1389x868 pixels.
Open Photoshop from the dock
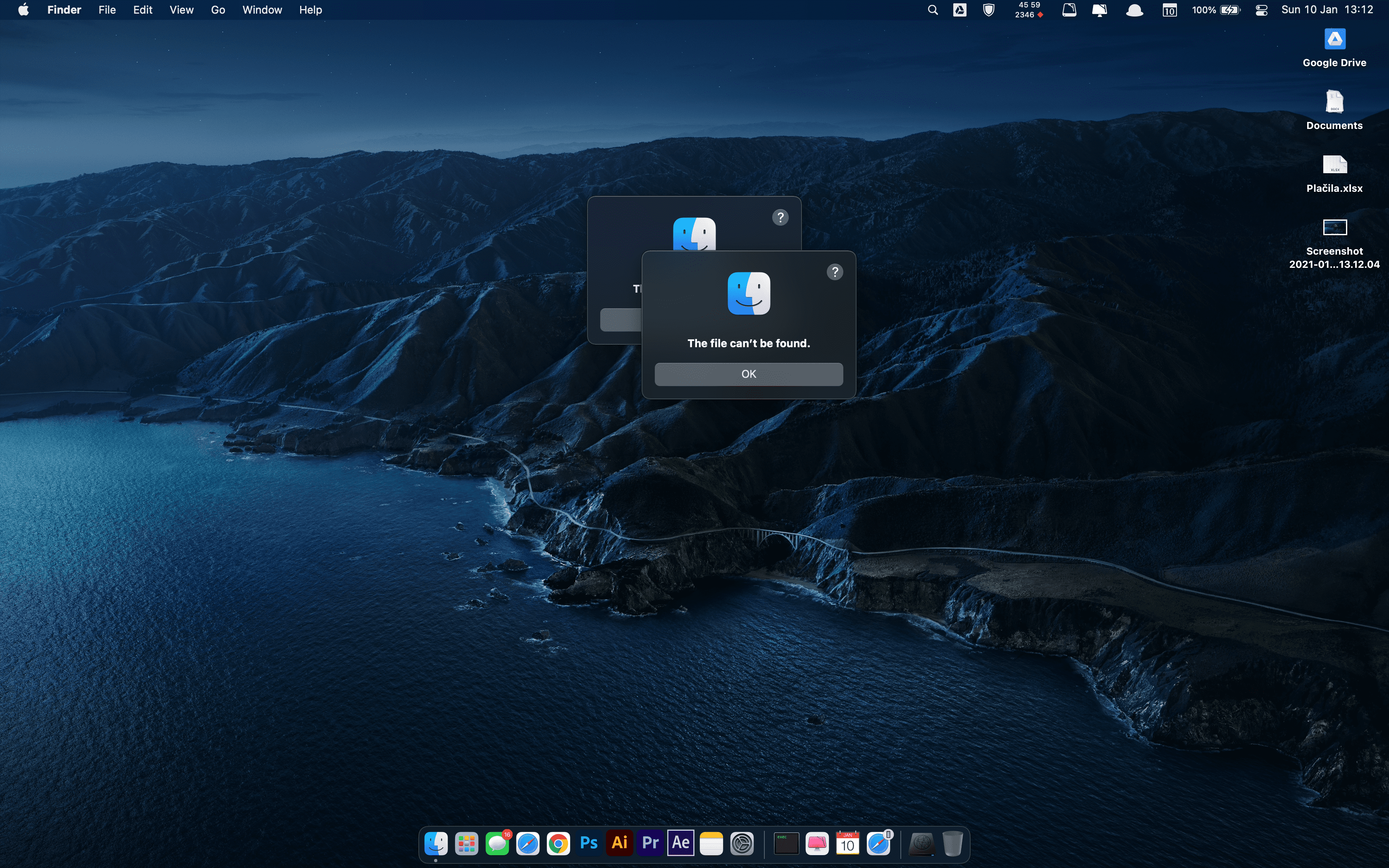click(589, 843)
